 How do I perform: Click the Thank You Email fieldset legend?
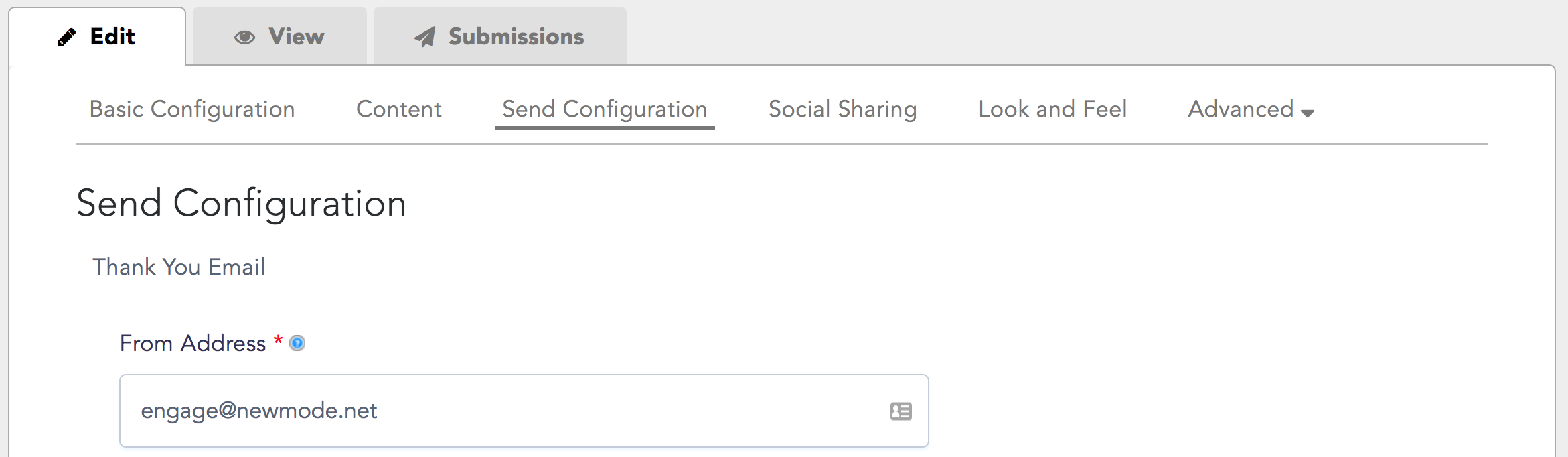click(179, 267)
